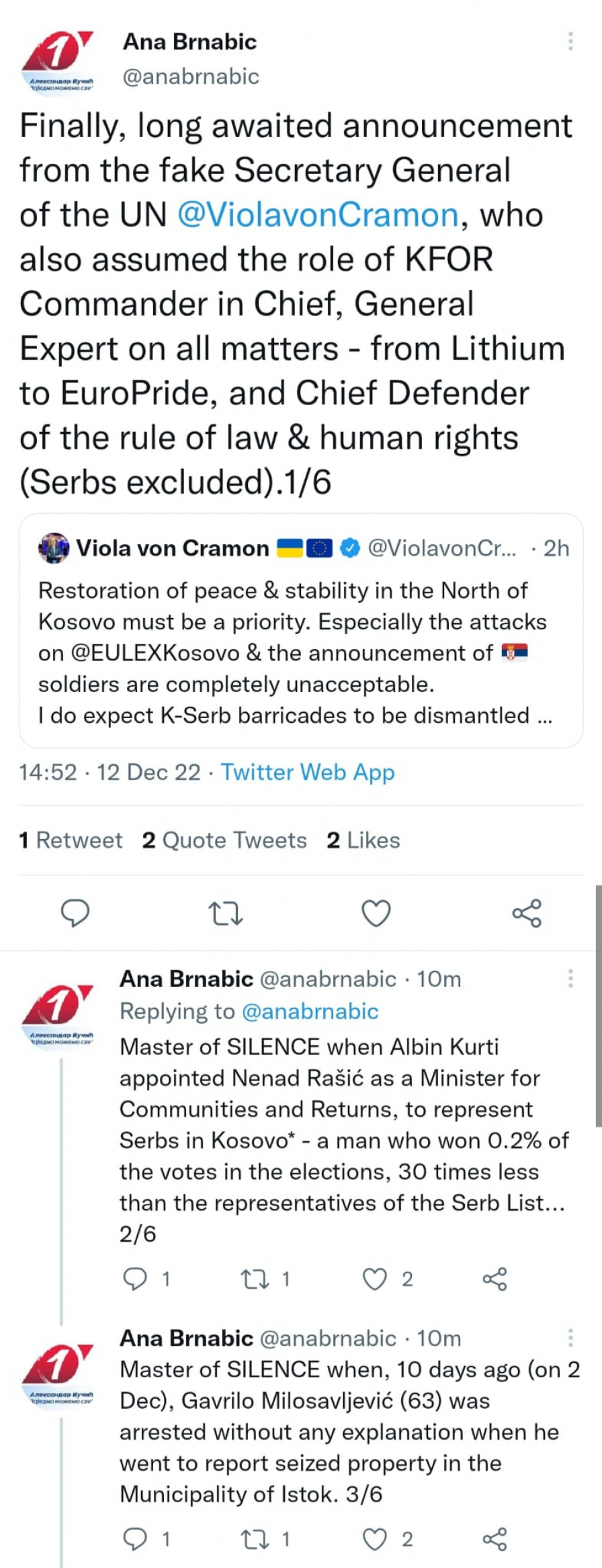Like the 3/6 tweet about Gavrilo Milosavljević
This screenshot has width=602, height=1568.
pos(375,1539)
